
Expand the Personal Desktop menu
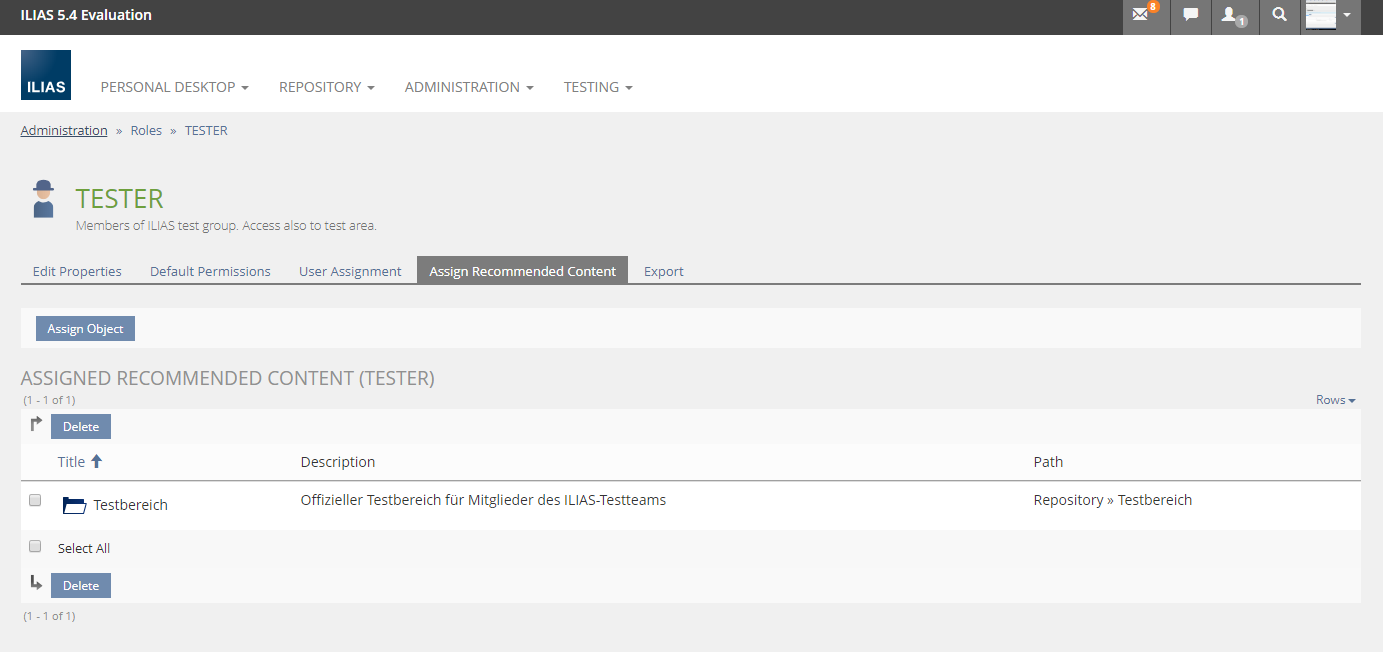[174, 87]
